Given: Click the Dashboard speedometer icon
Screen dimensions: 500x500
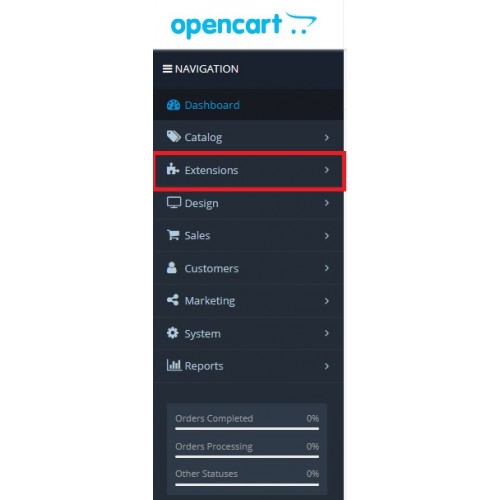Looking at the screenshot, I should point(173,105).
